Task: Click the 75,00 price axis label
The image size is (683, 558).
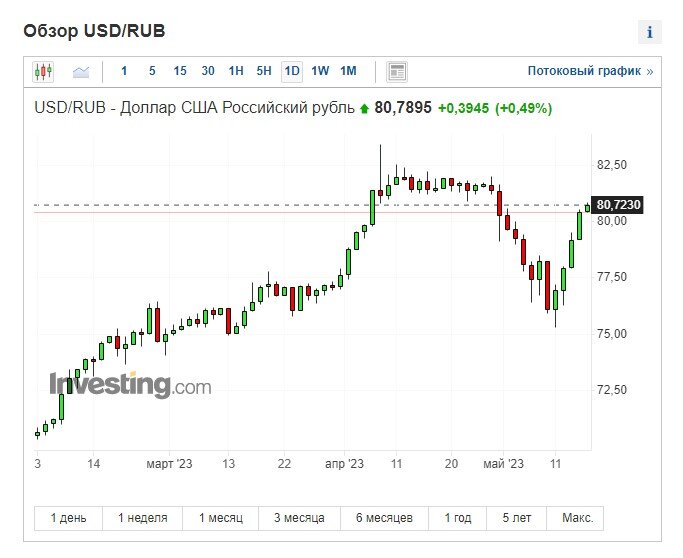Action: click(612, 334)
